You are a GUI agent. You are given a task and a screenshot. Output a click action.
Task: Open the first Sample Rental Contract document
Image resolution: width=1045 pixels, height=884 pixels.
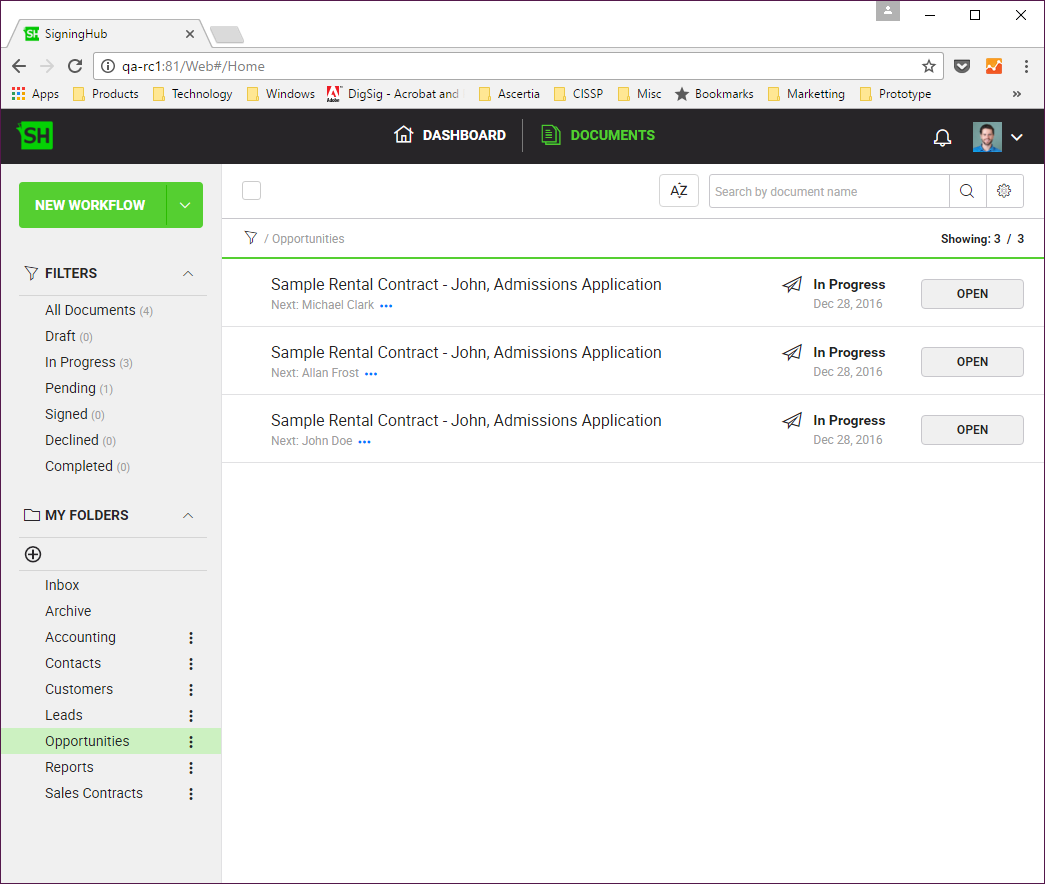point(971,294)
